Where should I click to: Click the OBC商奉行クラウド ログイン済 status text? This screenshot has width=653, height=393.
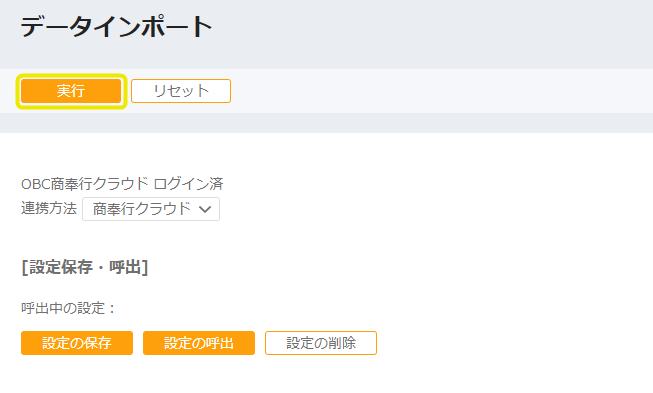coord(122,184)
